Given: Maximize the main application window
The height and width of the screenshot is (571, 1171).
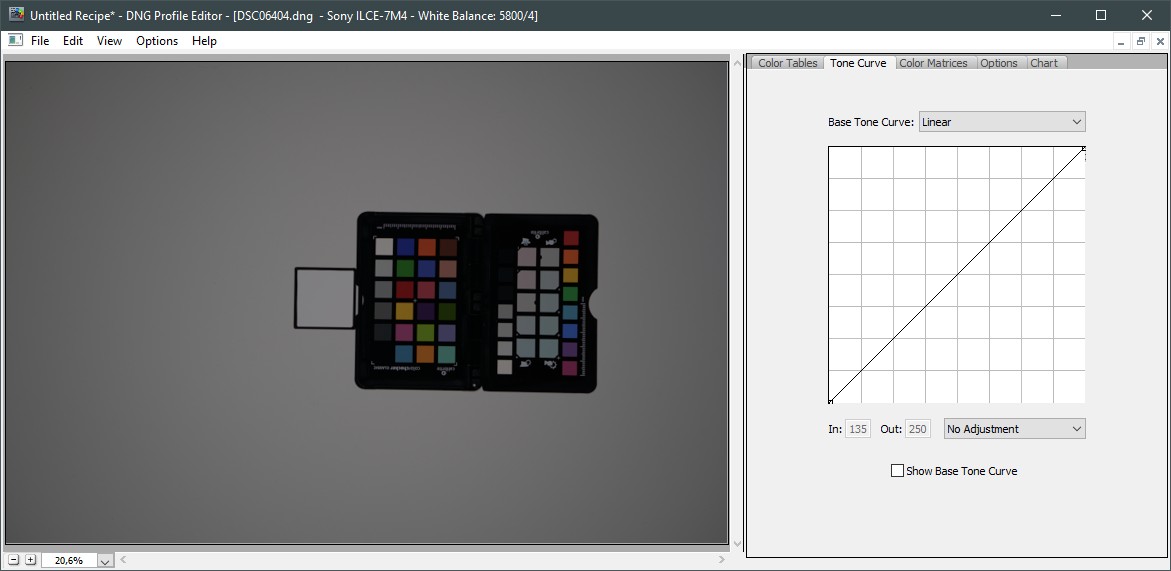Looking at the screenshot, I should click(x=1101, y=15).
